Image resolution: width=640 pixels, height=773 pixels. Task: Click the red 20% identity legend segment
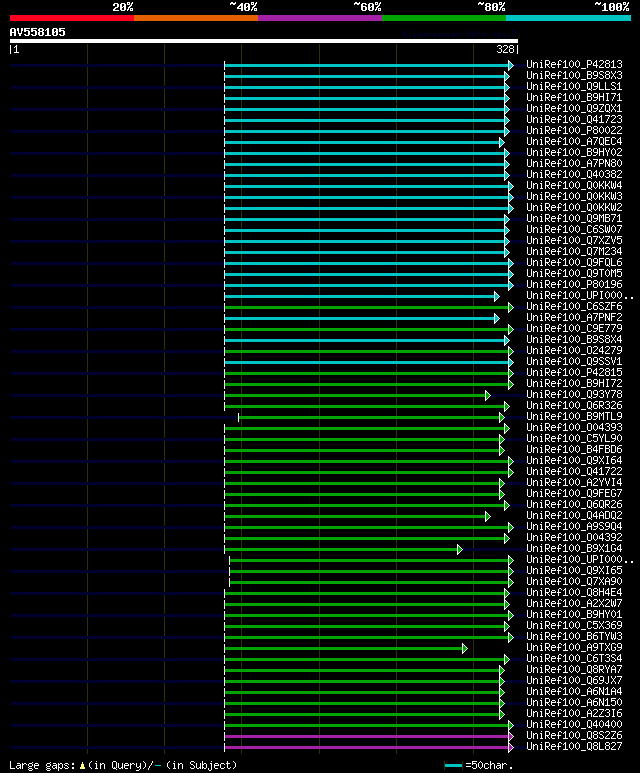click(71, 18)
